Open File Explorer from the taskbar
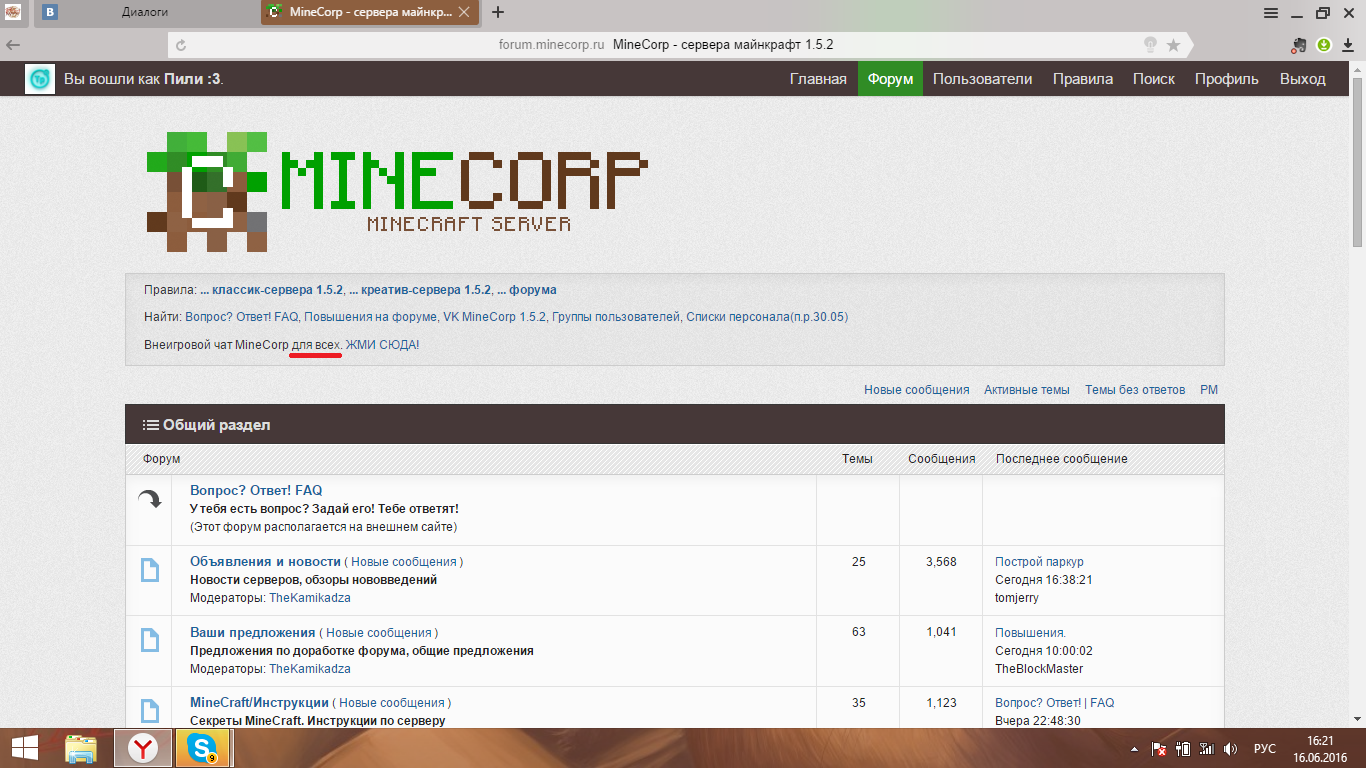The height and width of the screenshot is (768, 1366). pos(81,747)
